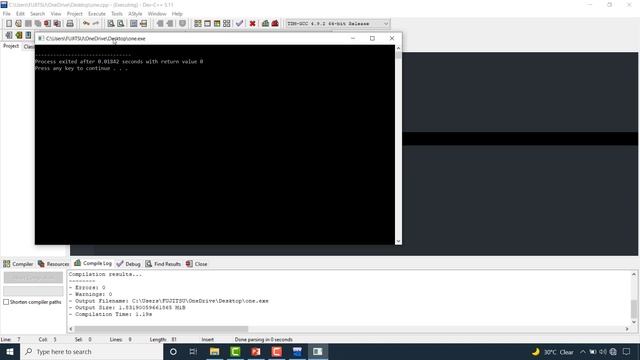Click the compile log scroll-right arrow
The image size is (640, 360).
click(x=627, y=329)
